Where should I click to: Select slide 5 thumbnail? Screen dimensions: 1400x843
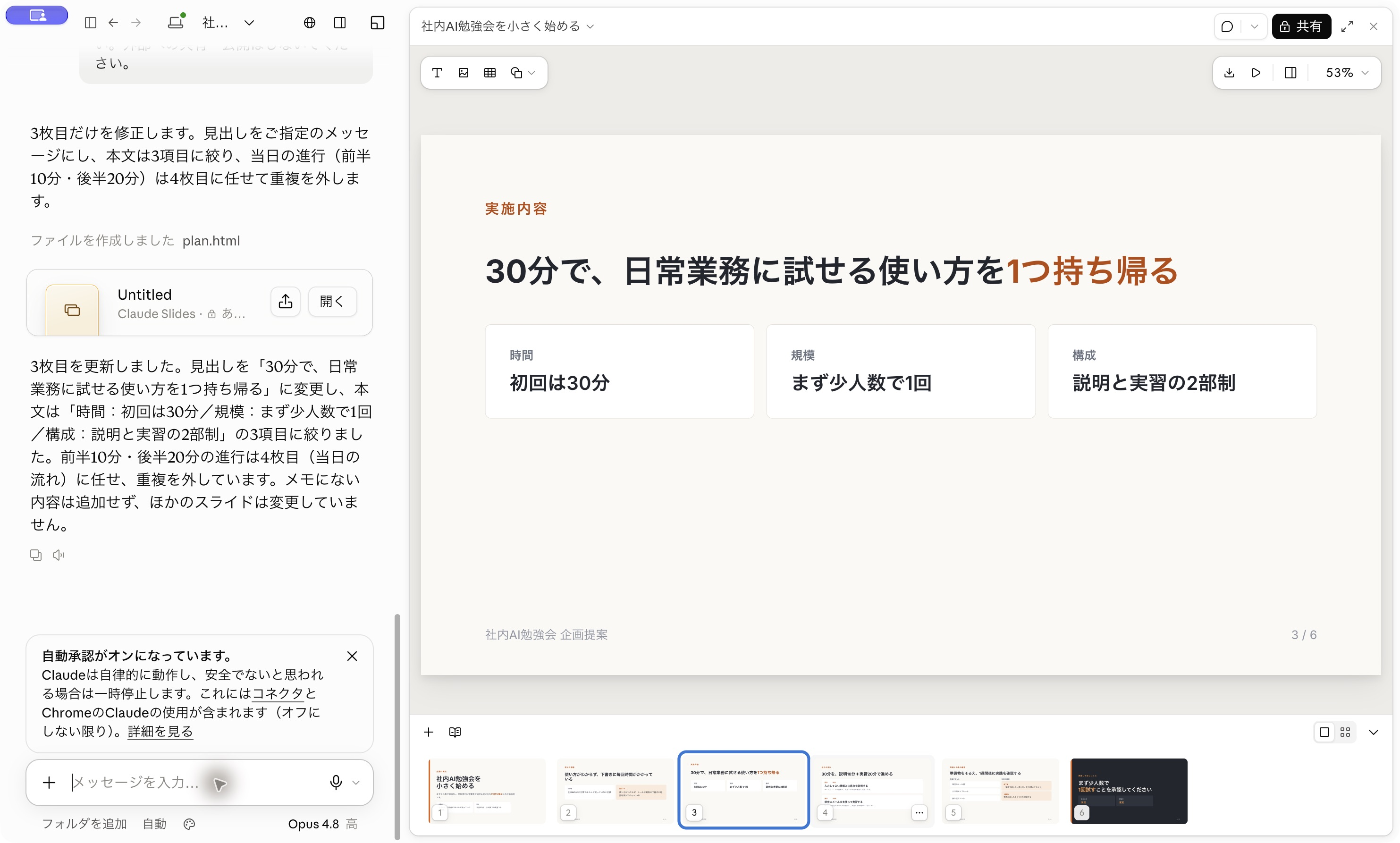tap(1000, 791)
